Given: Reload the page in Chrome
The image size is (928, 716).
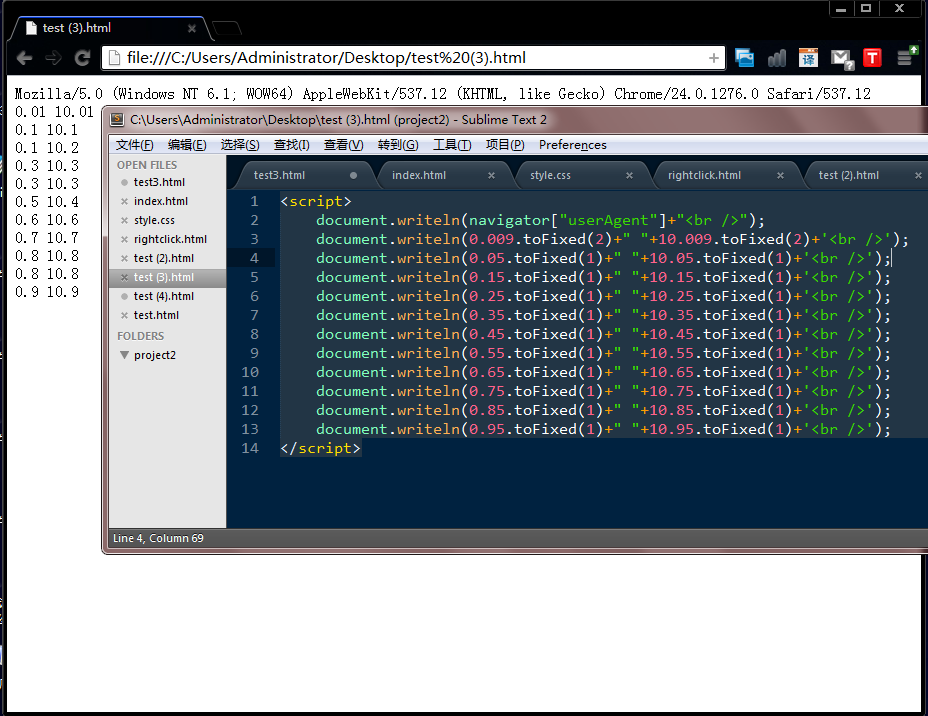Looking at the screenshot, I should [82, 58].
